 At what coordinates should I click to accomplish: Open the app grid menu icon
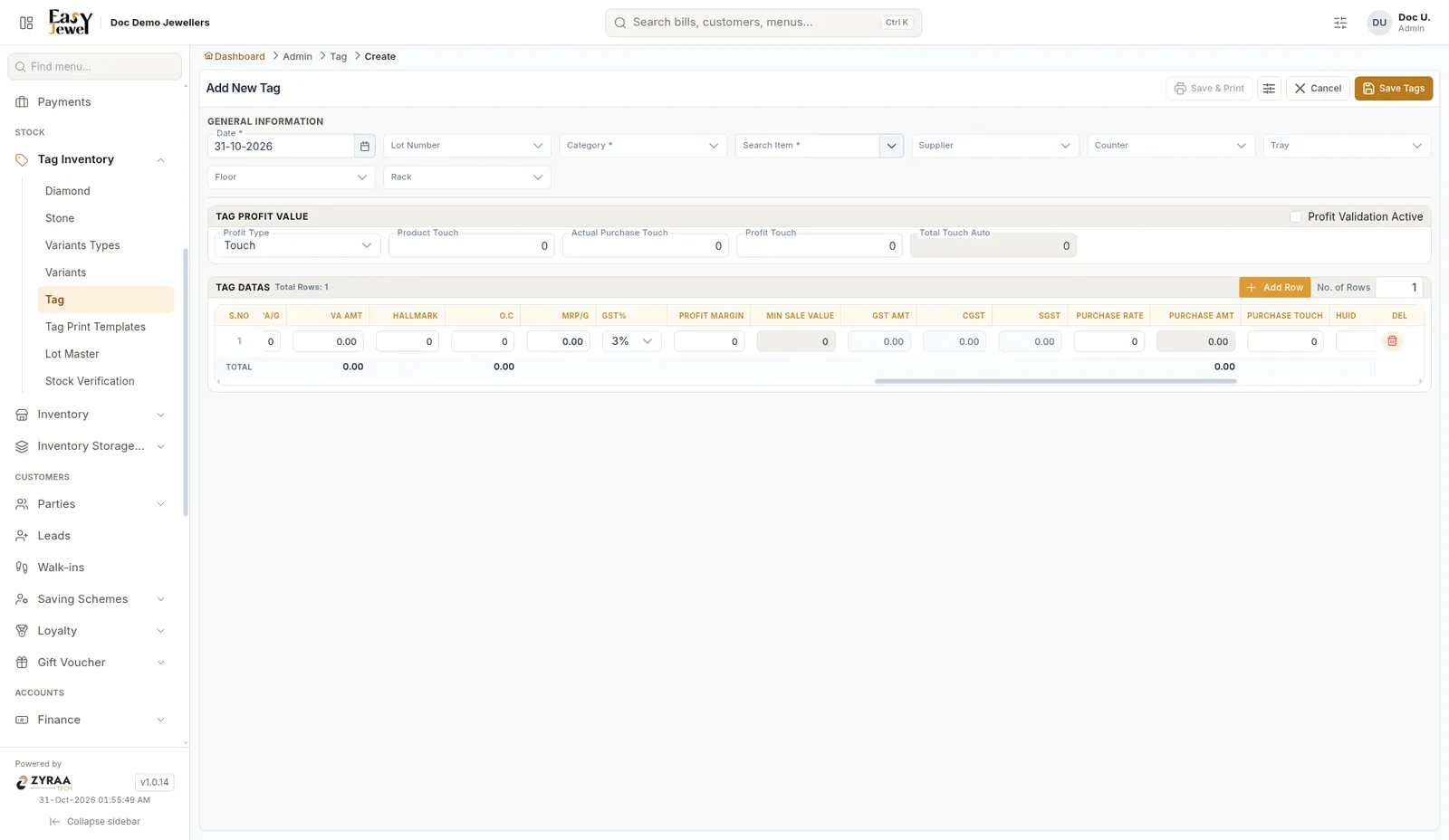click(x=26, y=23)
